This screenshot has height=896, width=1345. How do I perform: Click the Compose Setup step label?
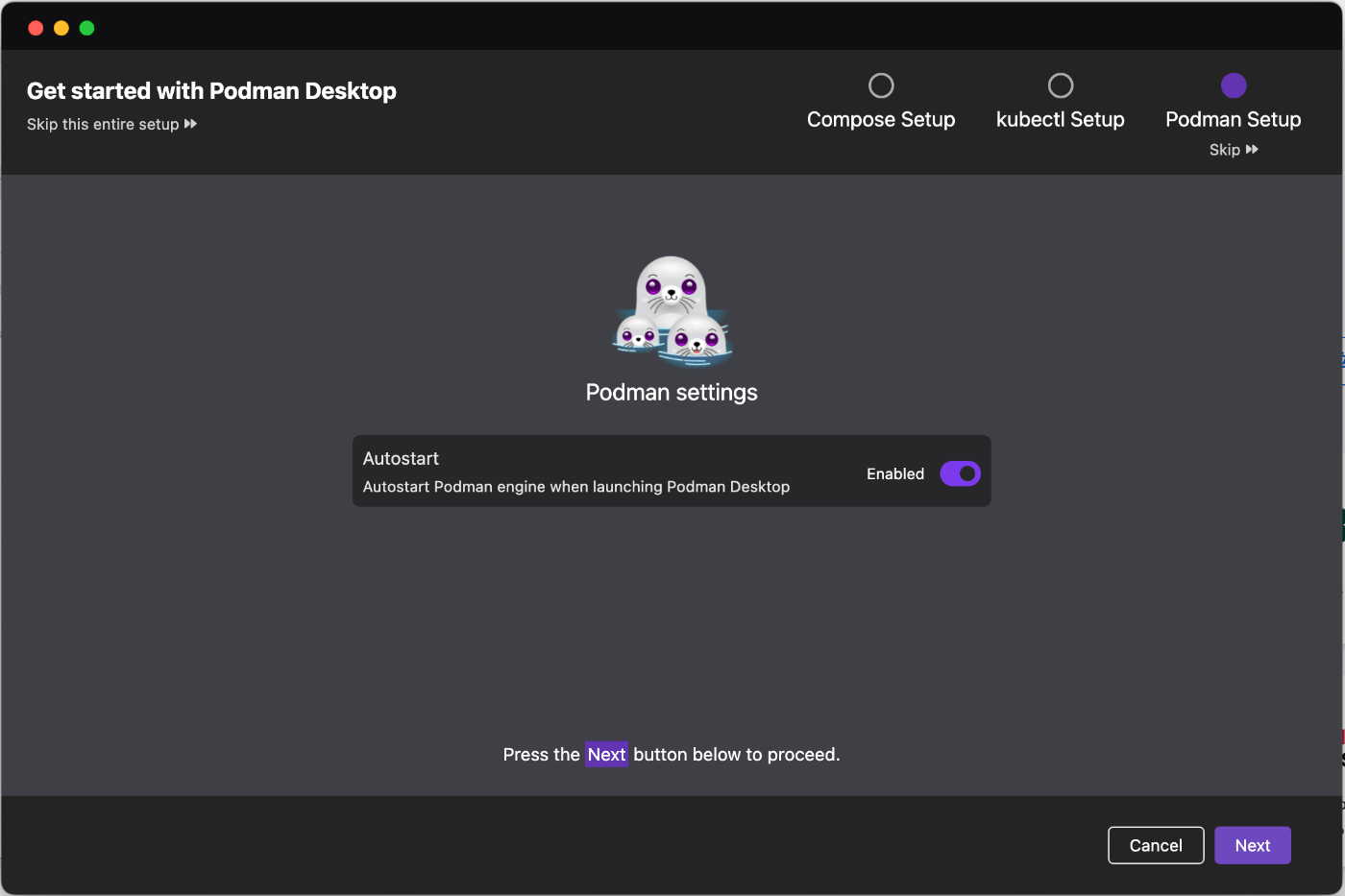(881, 119)
